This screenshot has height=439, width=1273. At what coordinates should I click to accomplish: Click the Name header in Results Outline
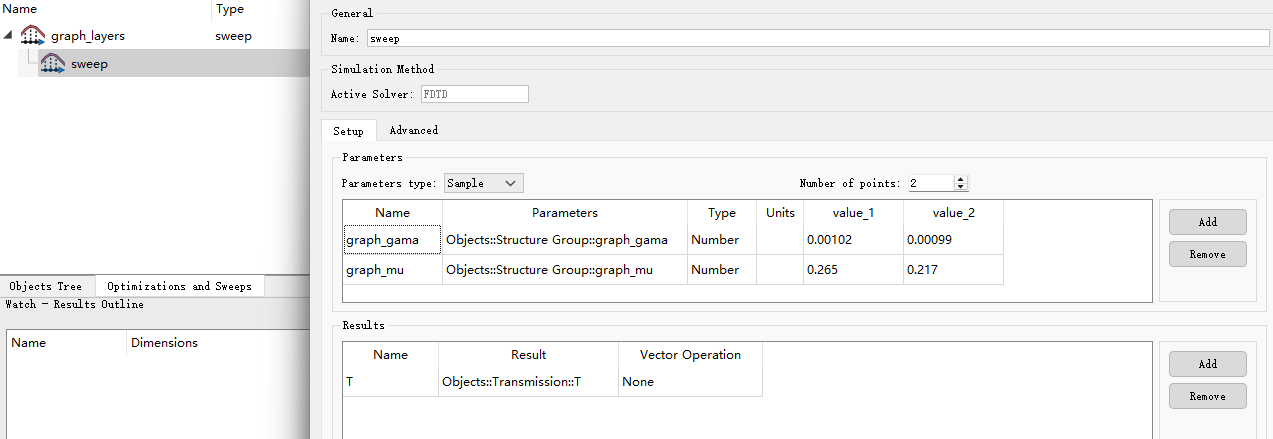coord(68,342)
